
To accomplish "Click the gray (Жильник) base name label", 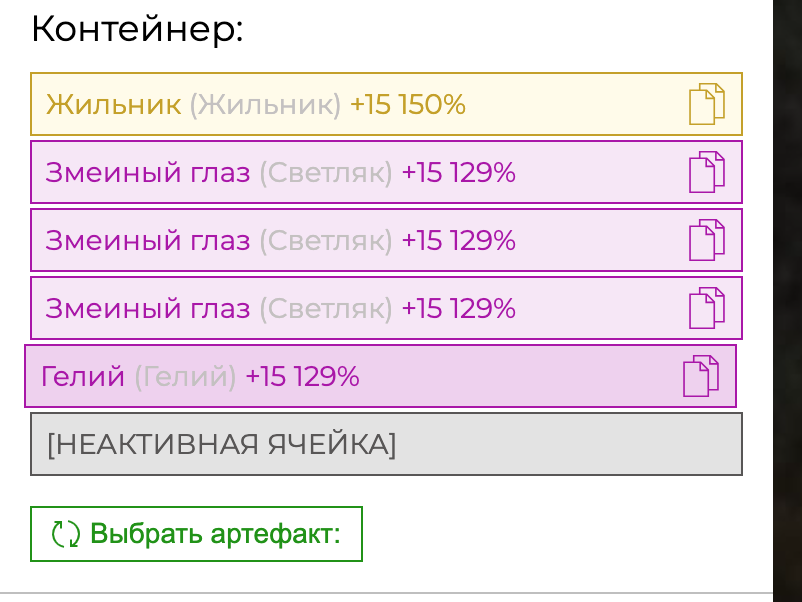I will coord(265,105).
